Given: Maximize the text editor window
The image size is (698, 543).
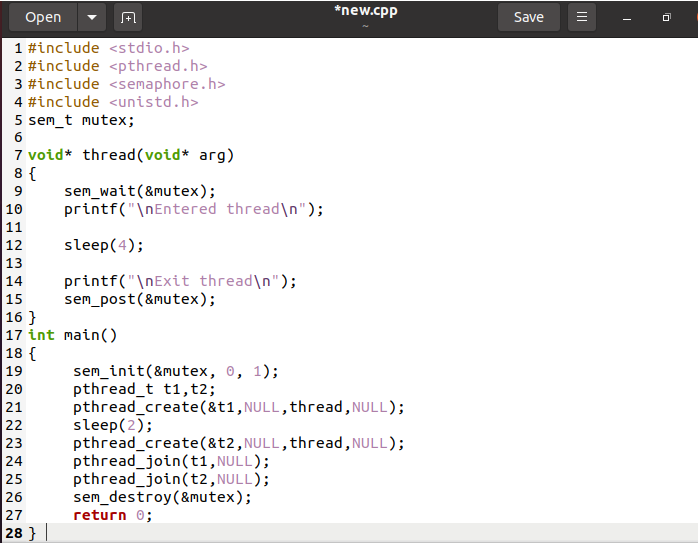Looking at the screenshot, I should point(666,18).
